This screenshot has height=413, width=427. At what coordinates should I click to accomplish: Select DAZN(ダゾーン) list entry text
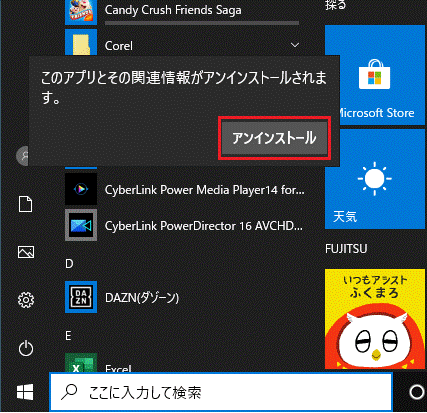142,298
